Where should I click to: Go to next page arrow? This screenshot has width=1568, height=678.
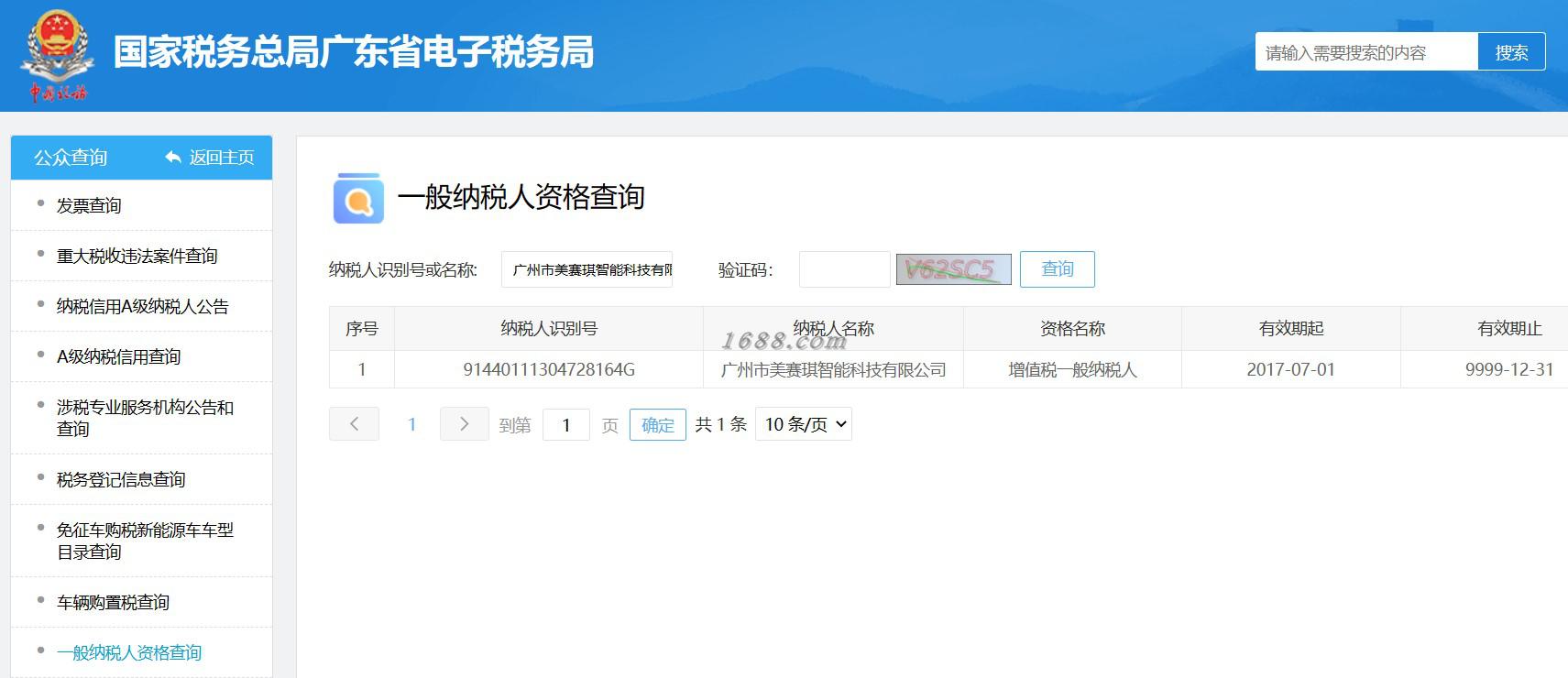click(464, 423)
